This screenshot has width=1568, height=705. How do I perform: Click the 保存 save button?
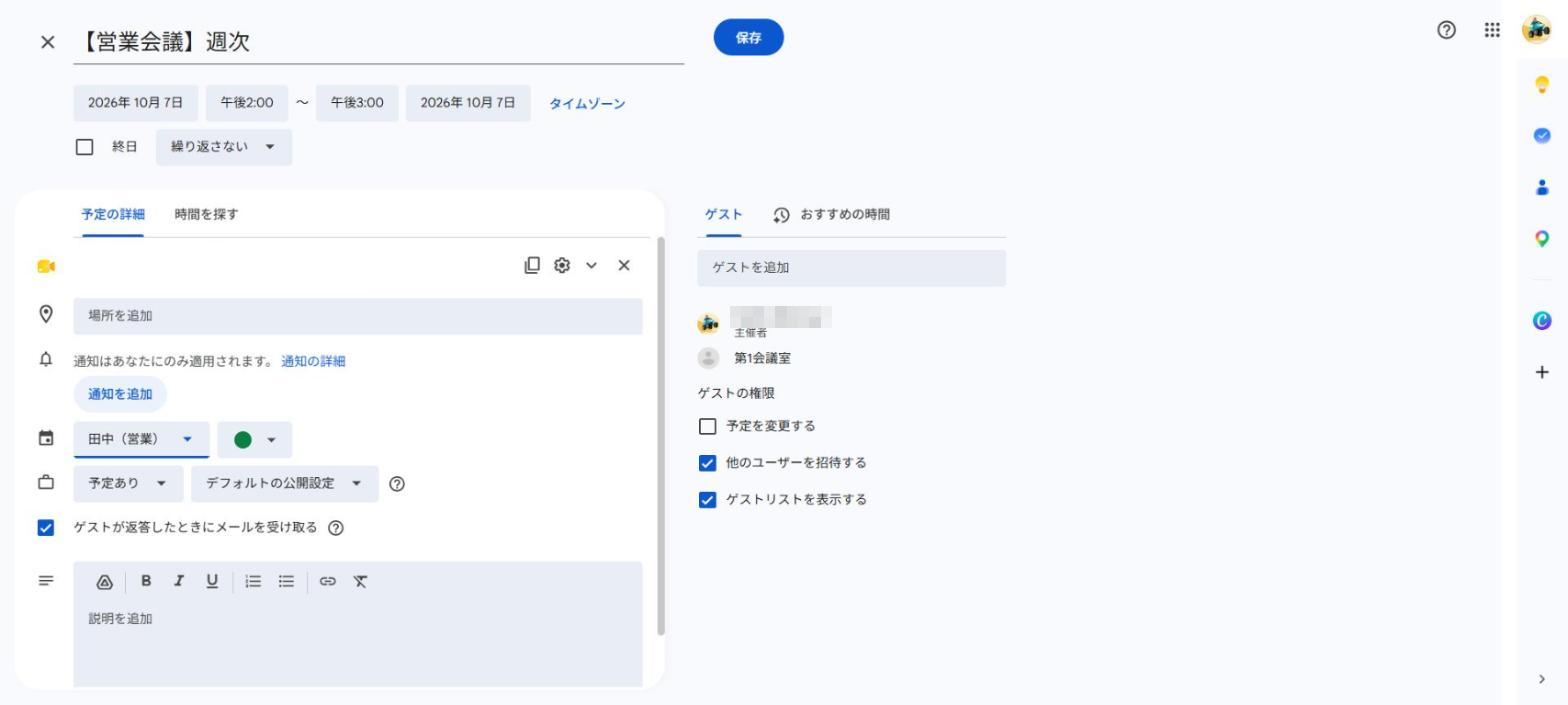(748, 38)
